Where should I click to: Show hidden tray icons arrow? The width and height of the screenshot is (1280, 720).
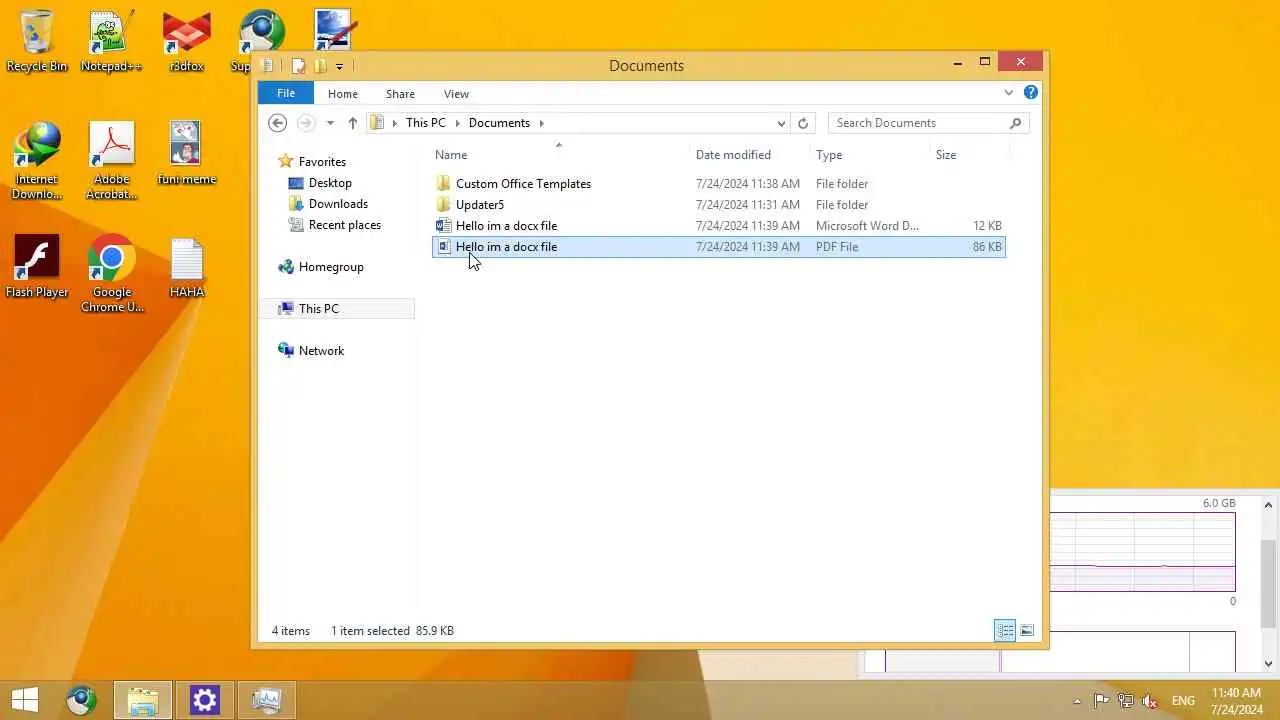pos(1076,701)
